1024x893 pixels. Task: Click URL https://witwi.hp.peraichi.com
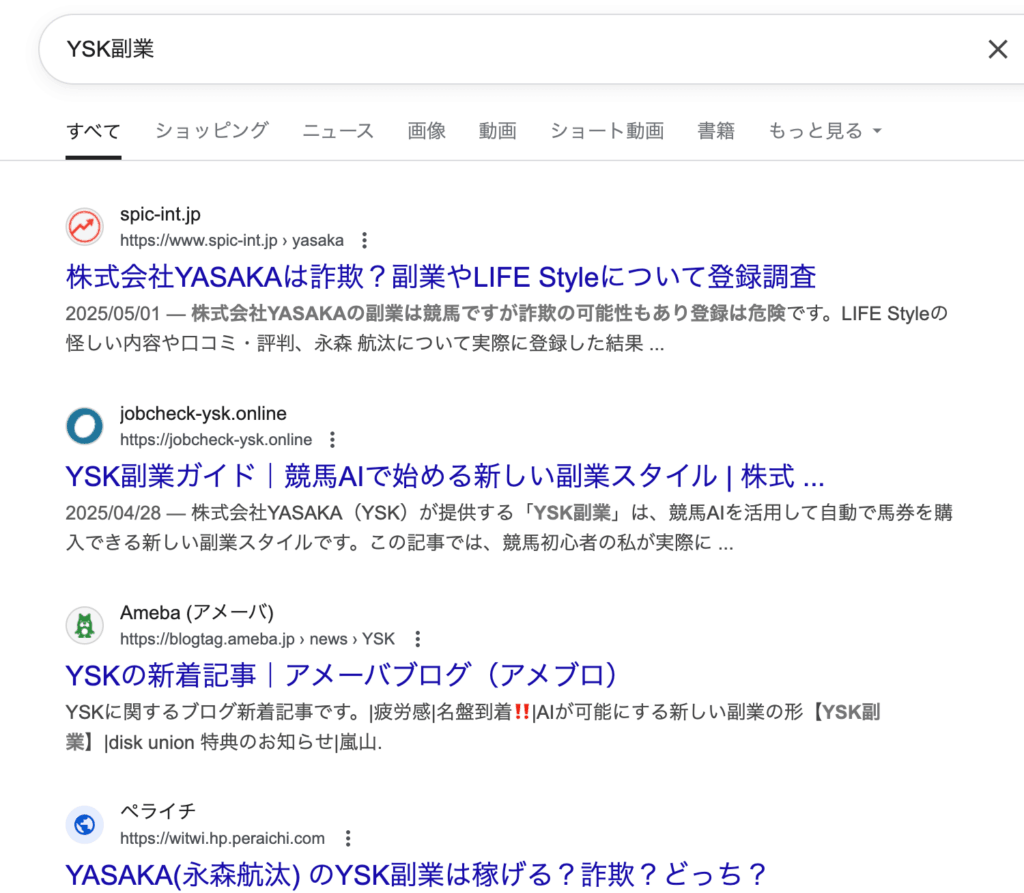[222, 838]
